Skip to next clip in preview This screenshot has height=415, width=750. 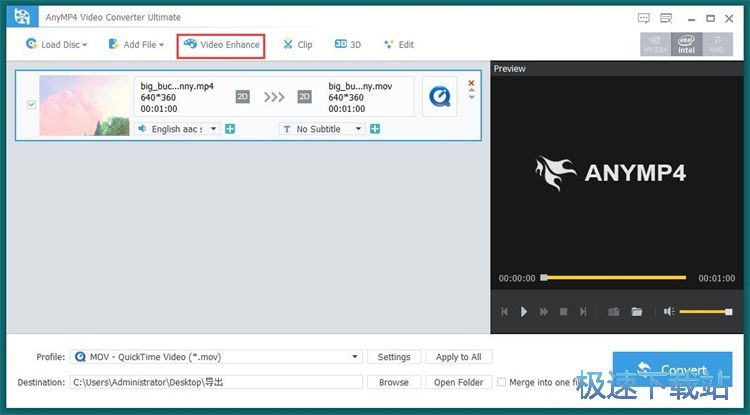point(583,312)
